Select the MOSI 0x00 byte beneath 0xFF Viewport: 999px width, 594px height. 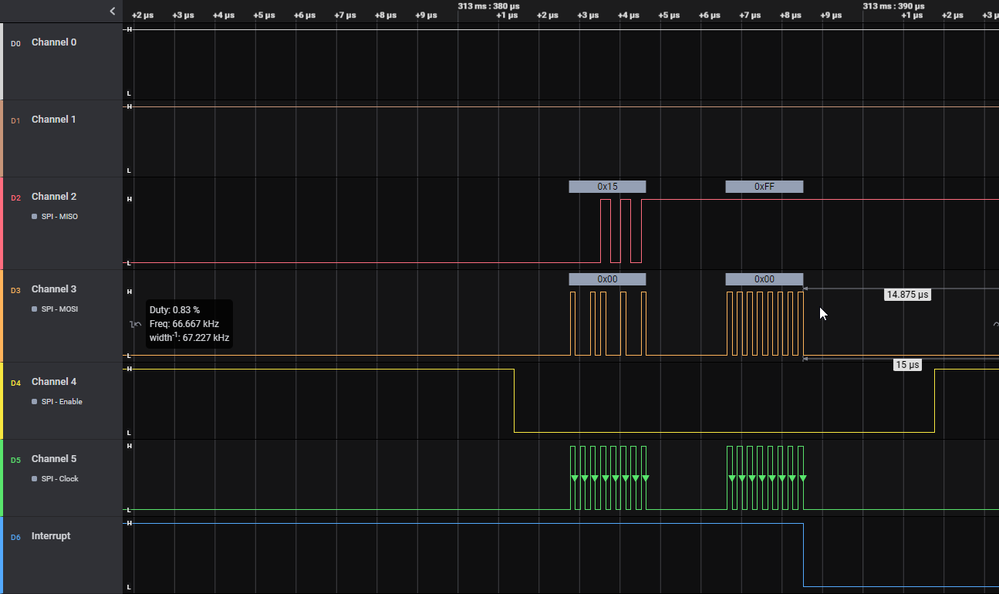coord(765,279)
